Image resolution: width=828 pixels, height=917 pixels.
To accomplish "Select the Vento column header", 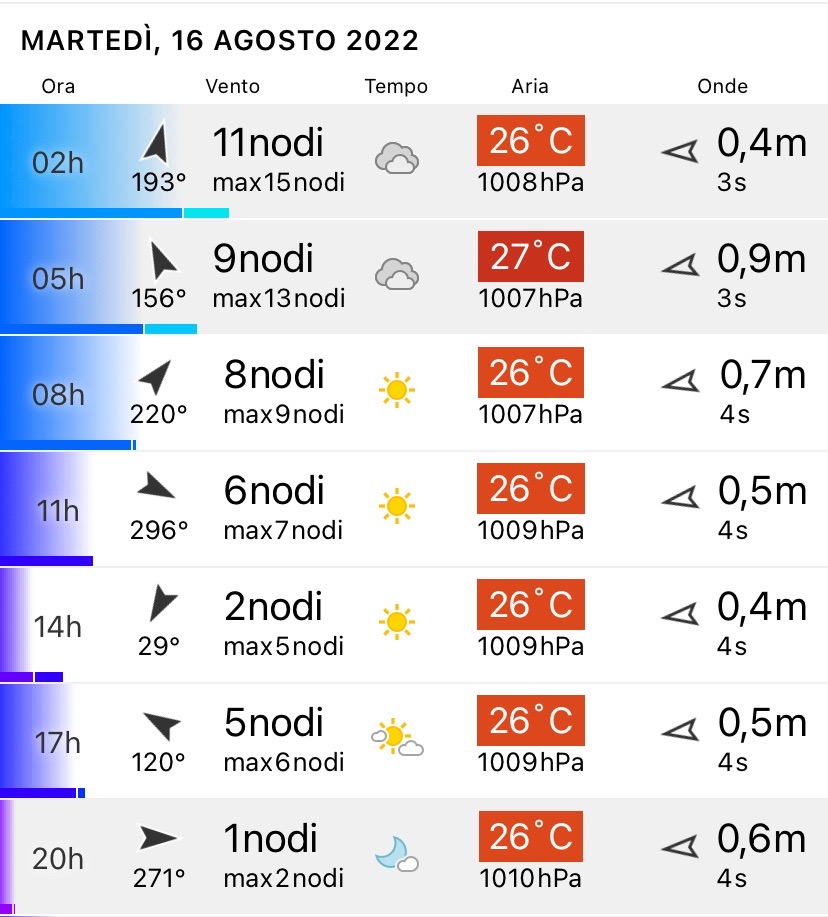I will (x=232, y=86).
